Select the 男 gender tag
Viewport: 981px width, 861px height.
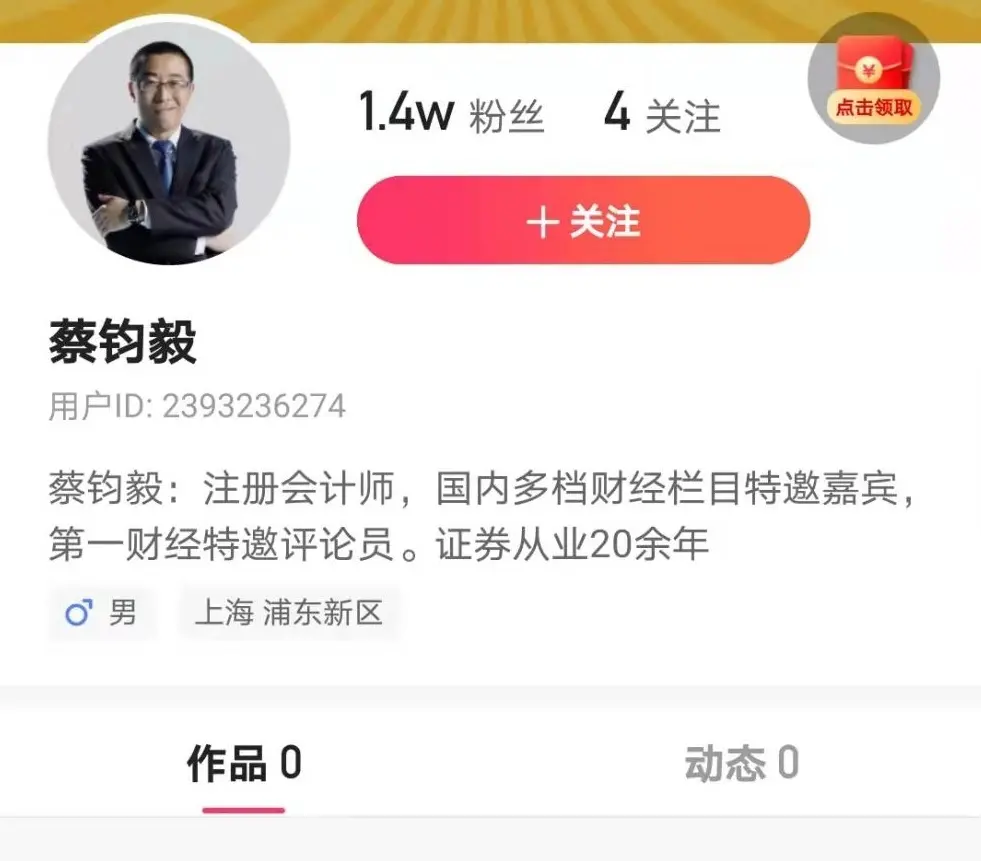tap(103, 613)
